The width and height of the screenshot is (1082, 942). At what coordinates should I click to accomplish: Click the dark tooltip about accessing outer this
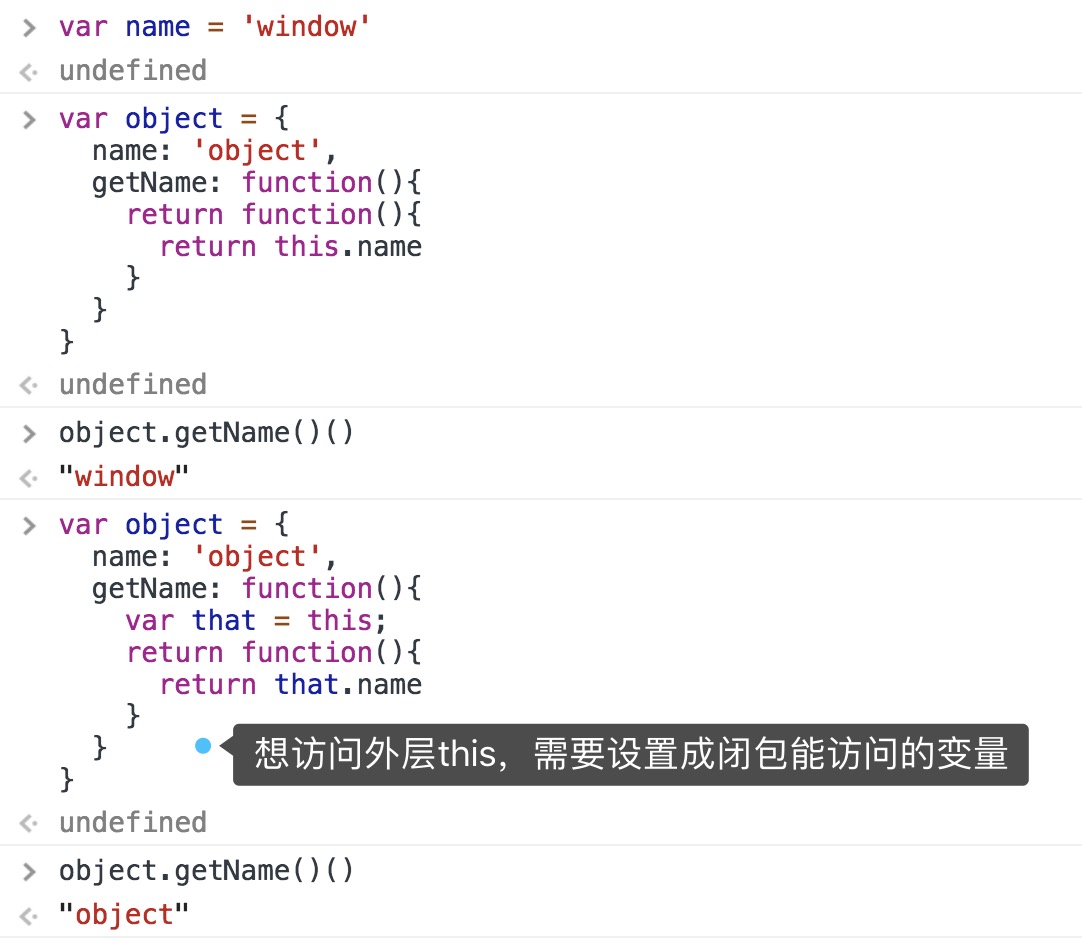pyautogui.click(x=630, y=754)
